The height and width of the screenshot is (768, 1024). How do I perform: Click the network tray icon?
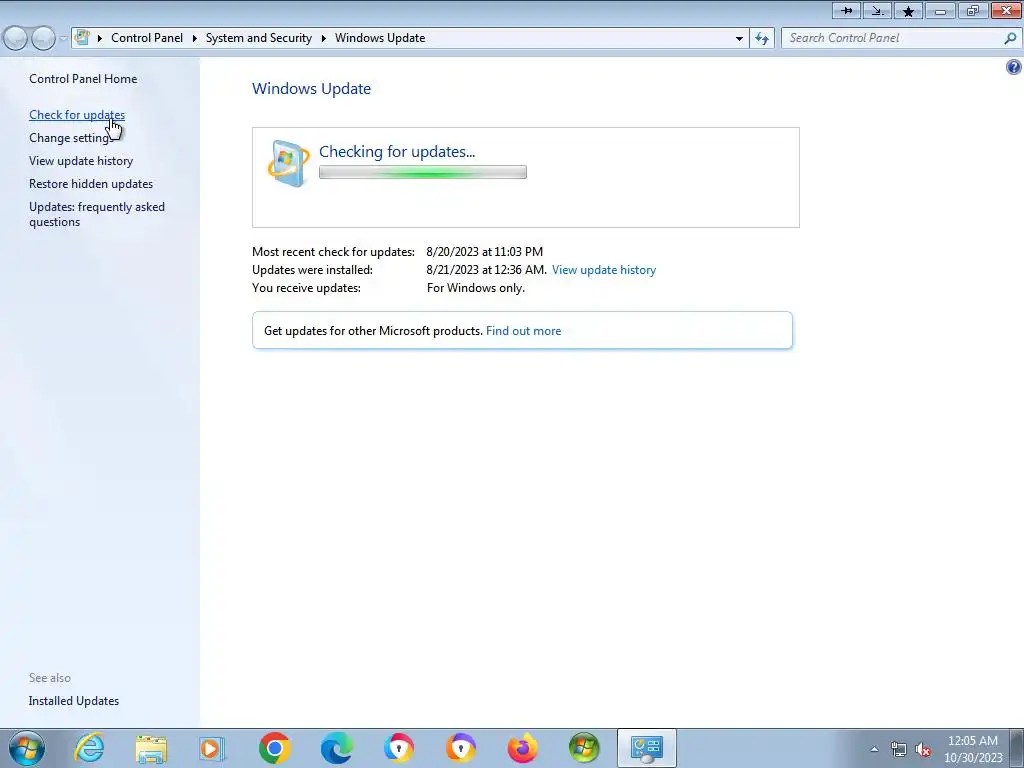pyautogui.click(x=899, y=749)
